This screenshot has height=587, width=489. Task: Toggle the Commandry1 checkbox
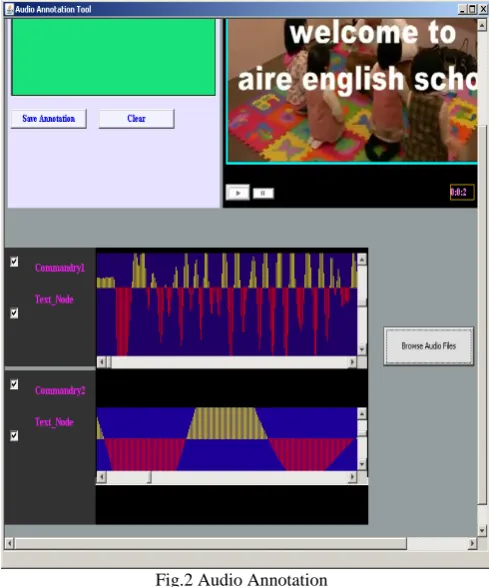click(14, 261)
